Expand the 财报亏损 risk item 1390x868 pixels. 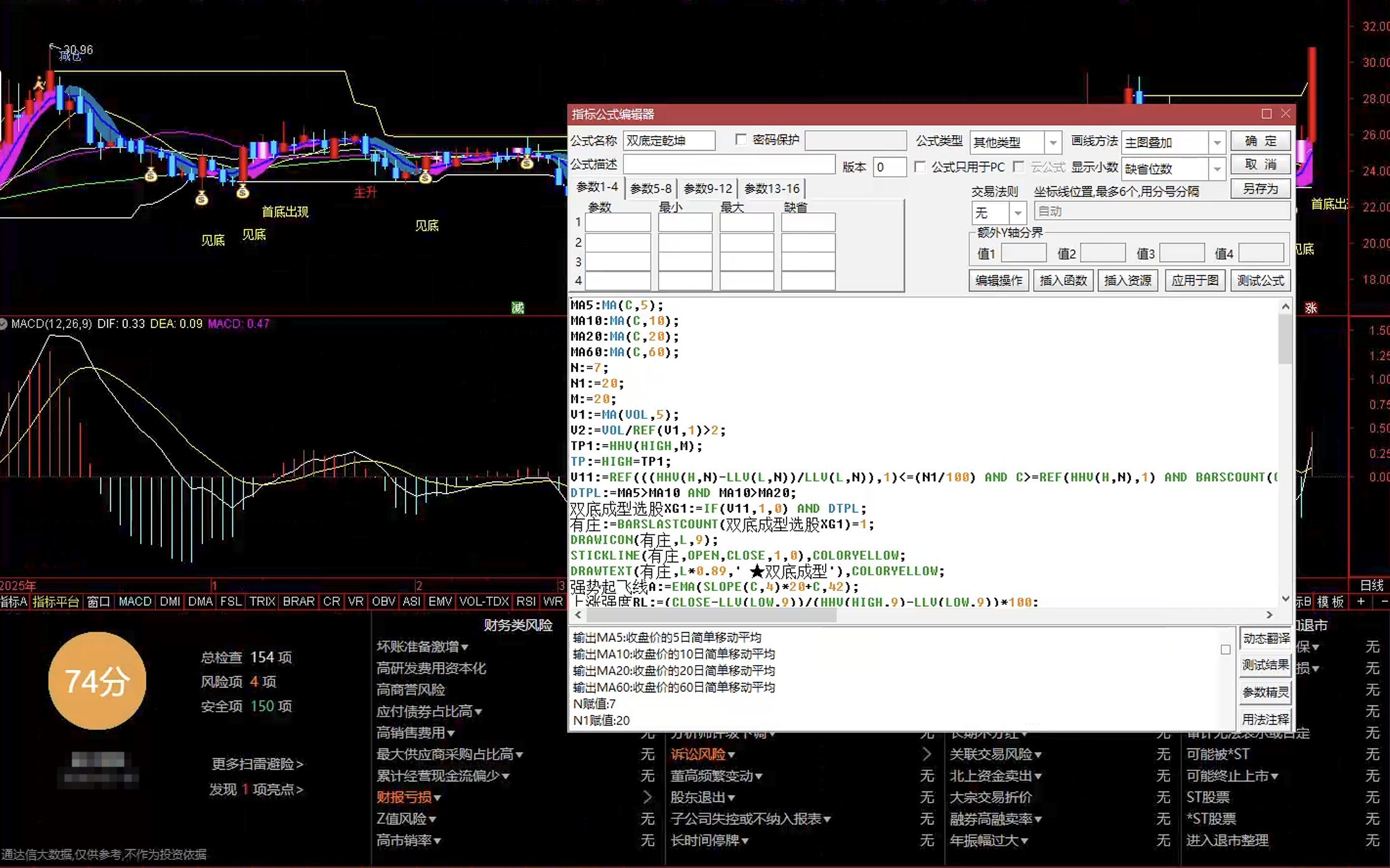409,798
